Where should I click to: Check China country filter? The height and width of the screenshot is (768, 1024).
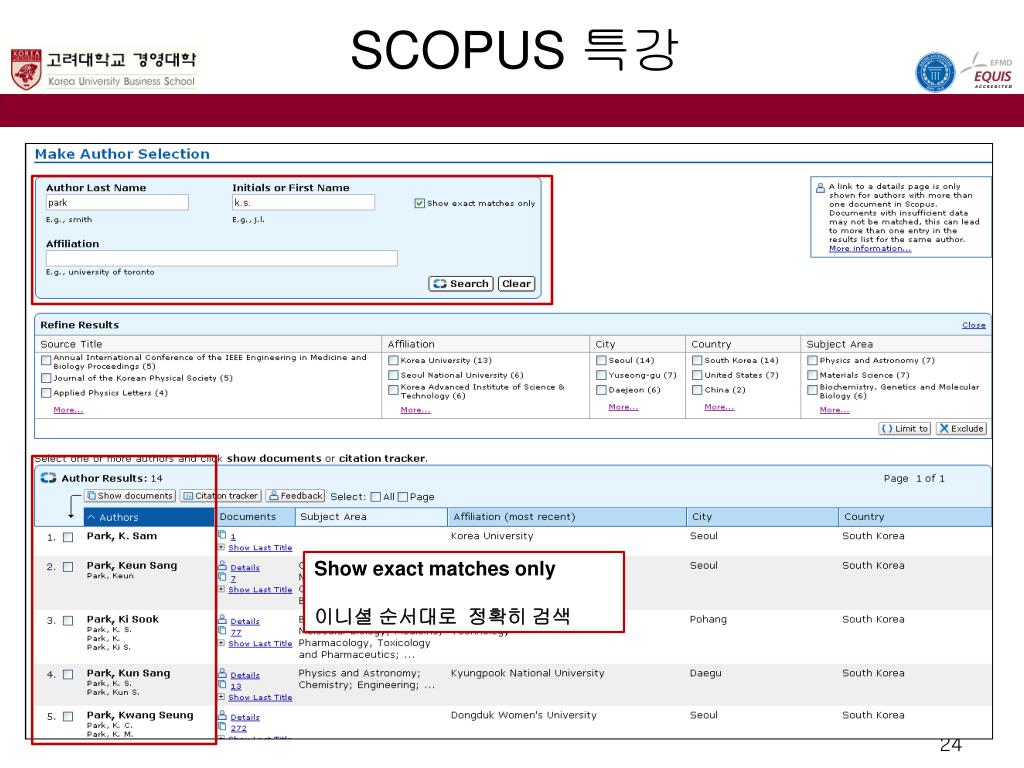697,391
